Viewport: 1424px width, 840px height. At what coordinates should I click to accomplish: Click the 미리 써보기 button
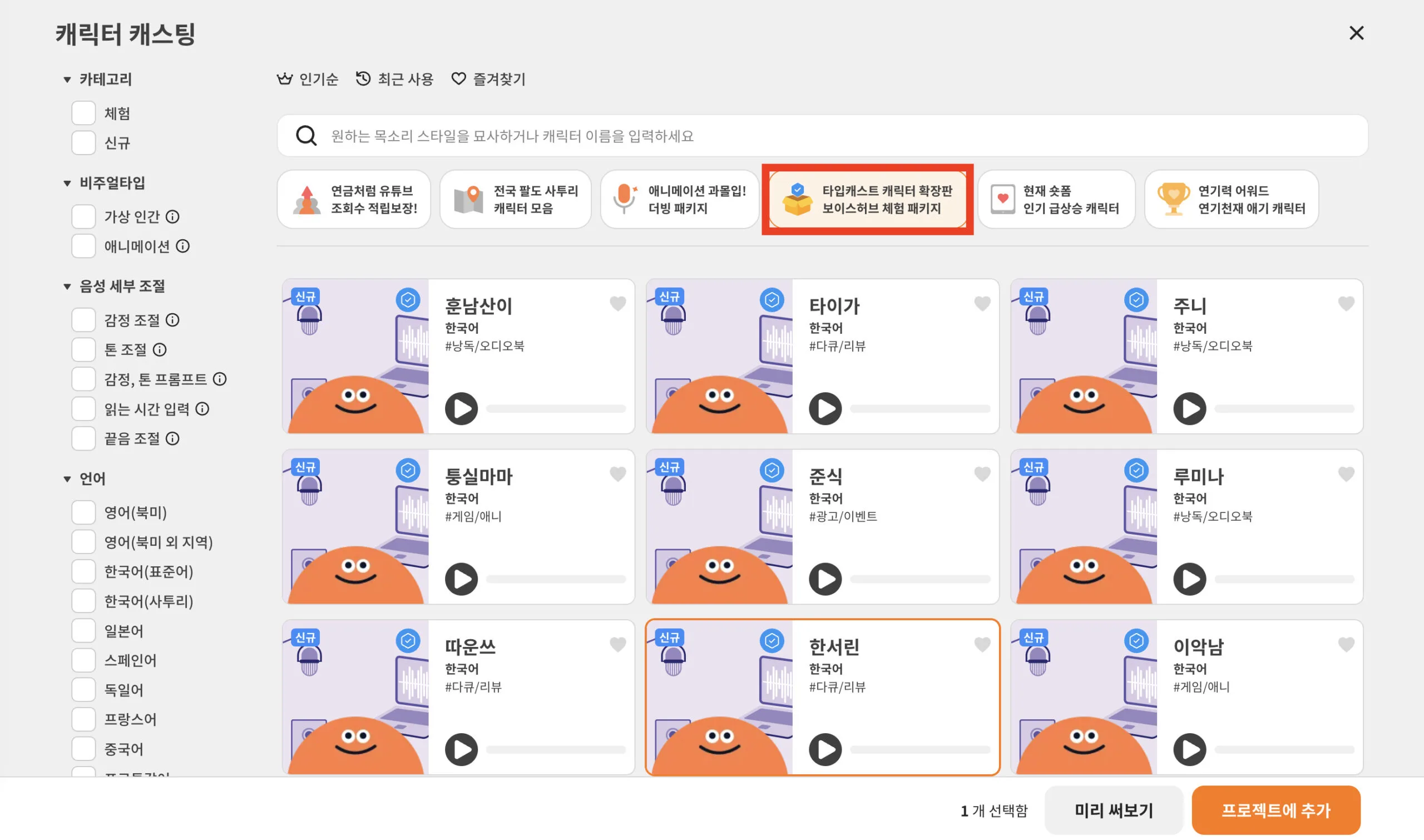point(1114,810)
